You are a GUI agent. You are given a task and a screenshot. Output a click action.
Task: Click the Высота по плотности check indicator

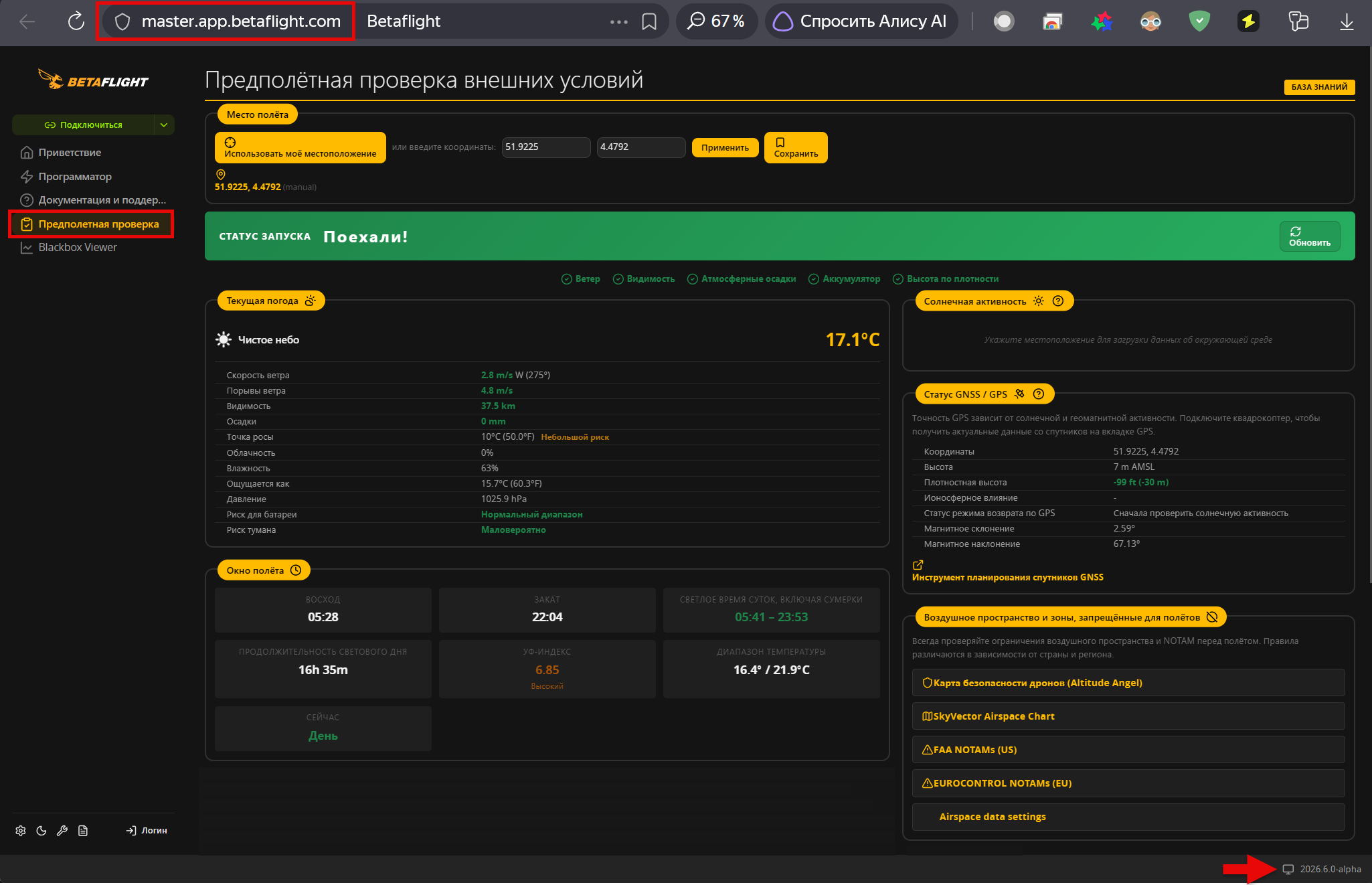click(x=946, y=279)
